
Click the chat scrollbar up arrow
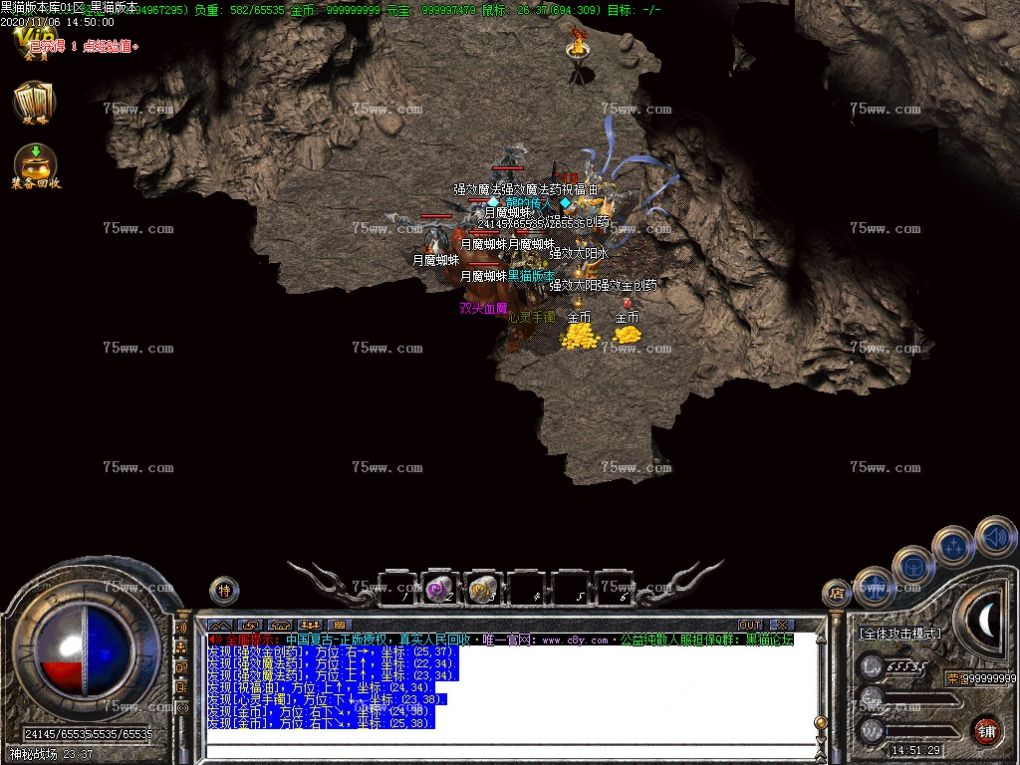tap(821, 639)
